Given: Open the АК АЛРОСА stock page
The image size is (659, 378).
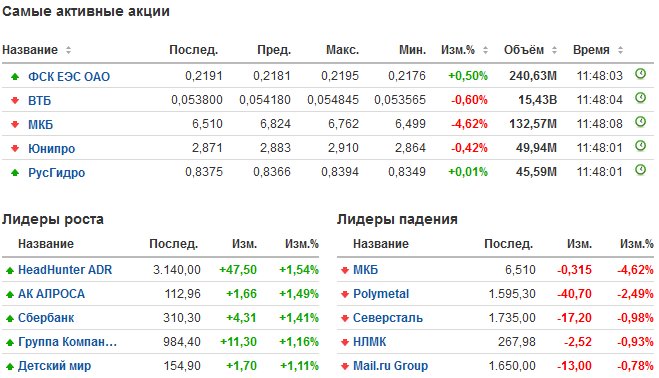Looking at the screenshot, I should [x=51, y=294].
